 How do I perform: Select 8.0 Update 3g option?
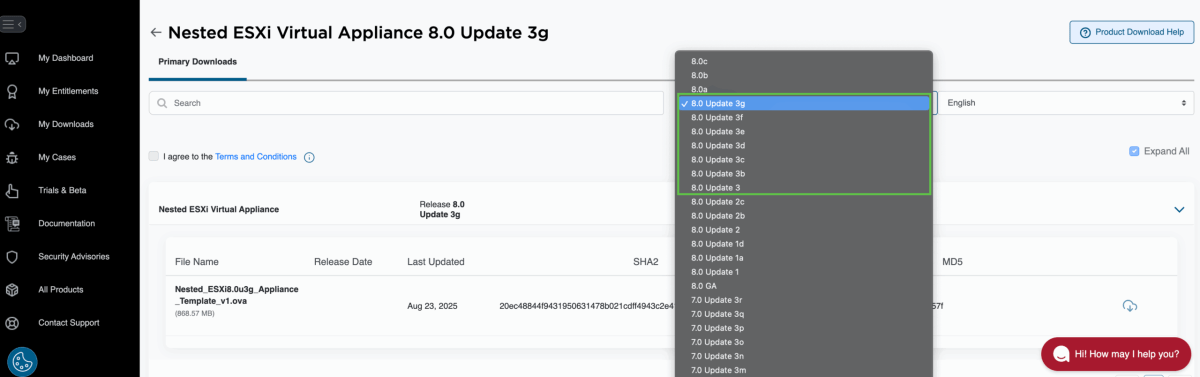click(804, 103)
